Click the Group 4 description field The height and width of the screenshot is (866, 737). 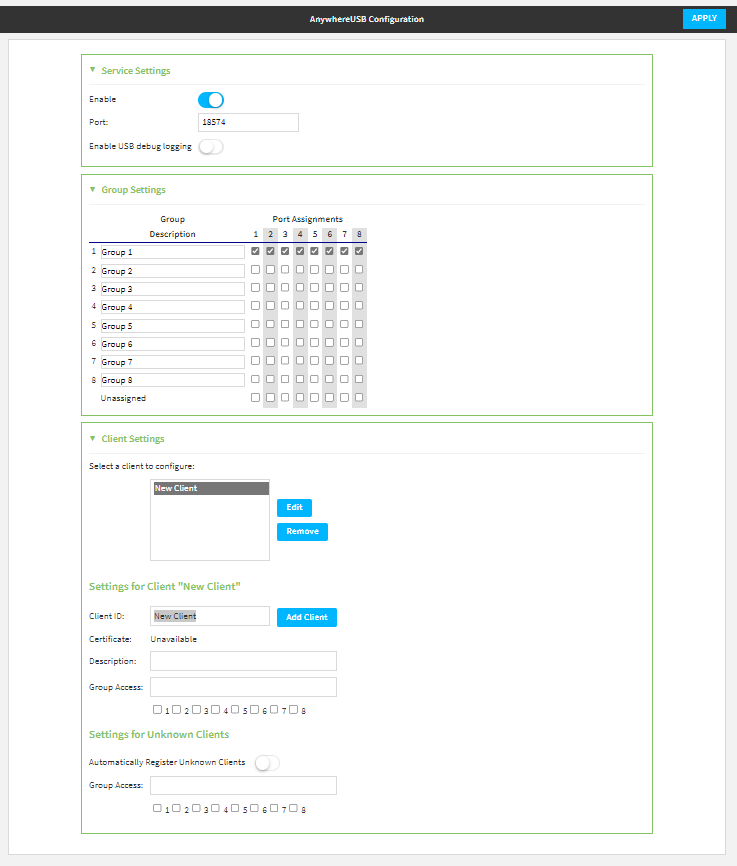(172, 307)
